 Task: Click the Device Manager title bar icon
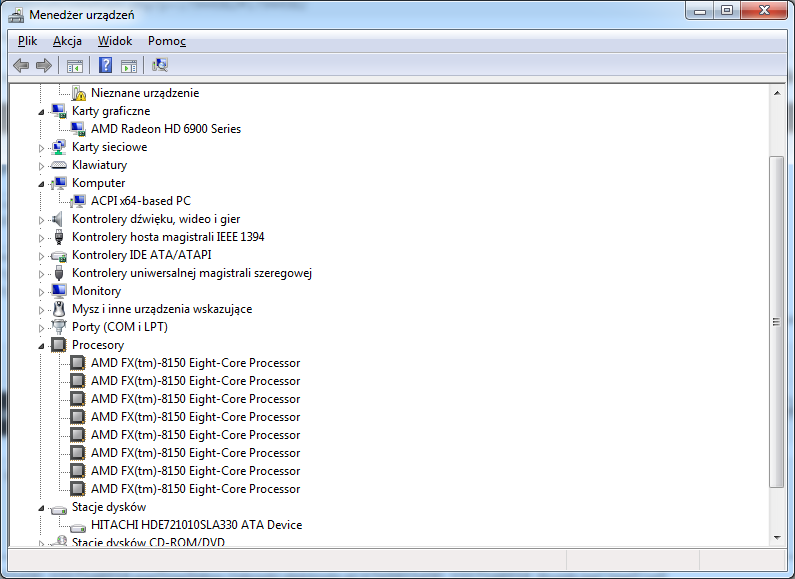coord(16,15)
